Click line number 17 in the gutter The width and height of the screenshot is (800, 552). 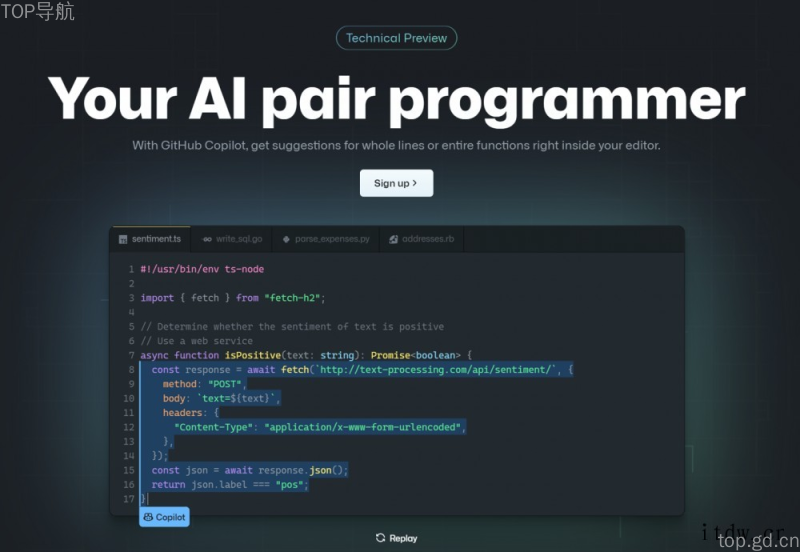129,498
